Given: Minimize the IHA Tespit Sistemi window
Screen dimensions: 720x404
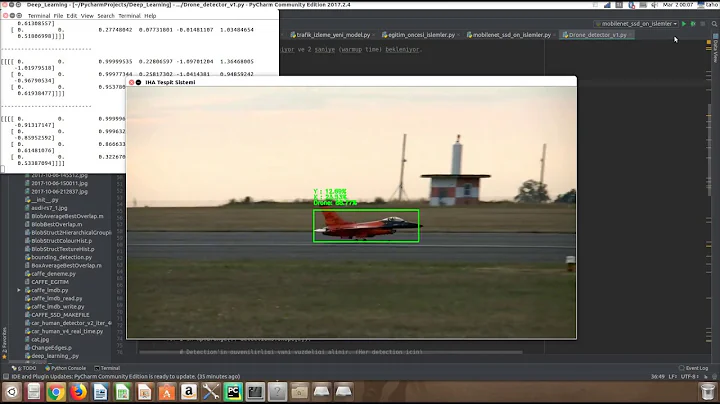Looking at the screenshot, I should [139, 82].
